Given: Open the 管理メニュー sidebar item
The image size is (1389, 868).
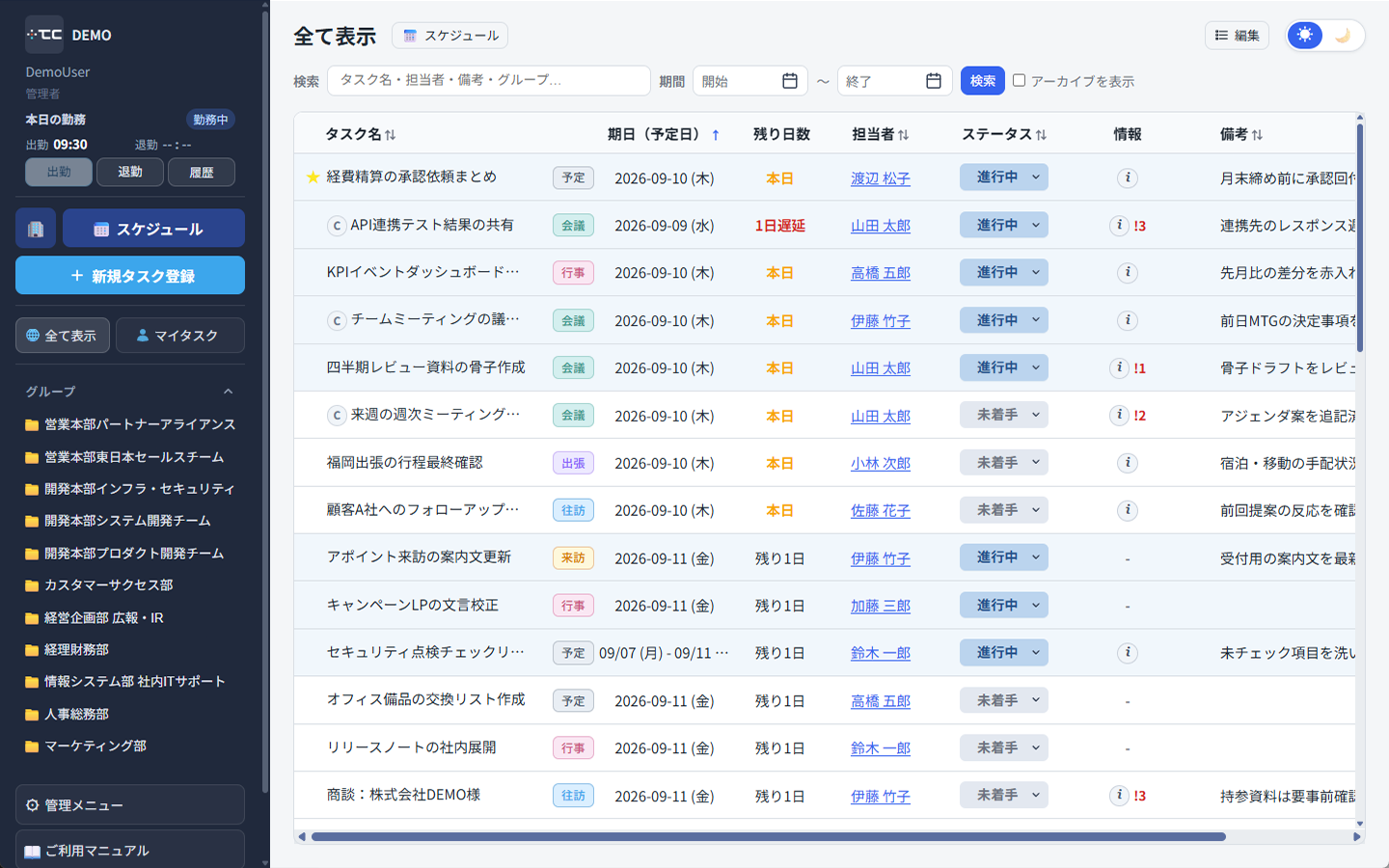Looking at the screenshot, I should point(130,804).
